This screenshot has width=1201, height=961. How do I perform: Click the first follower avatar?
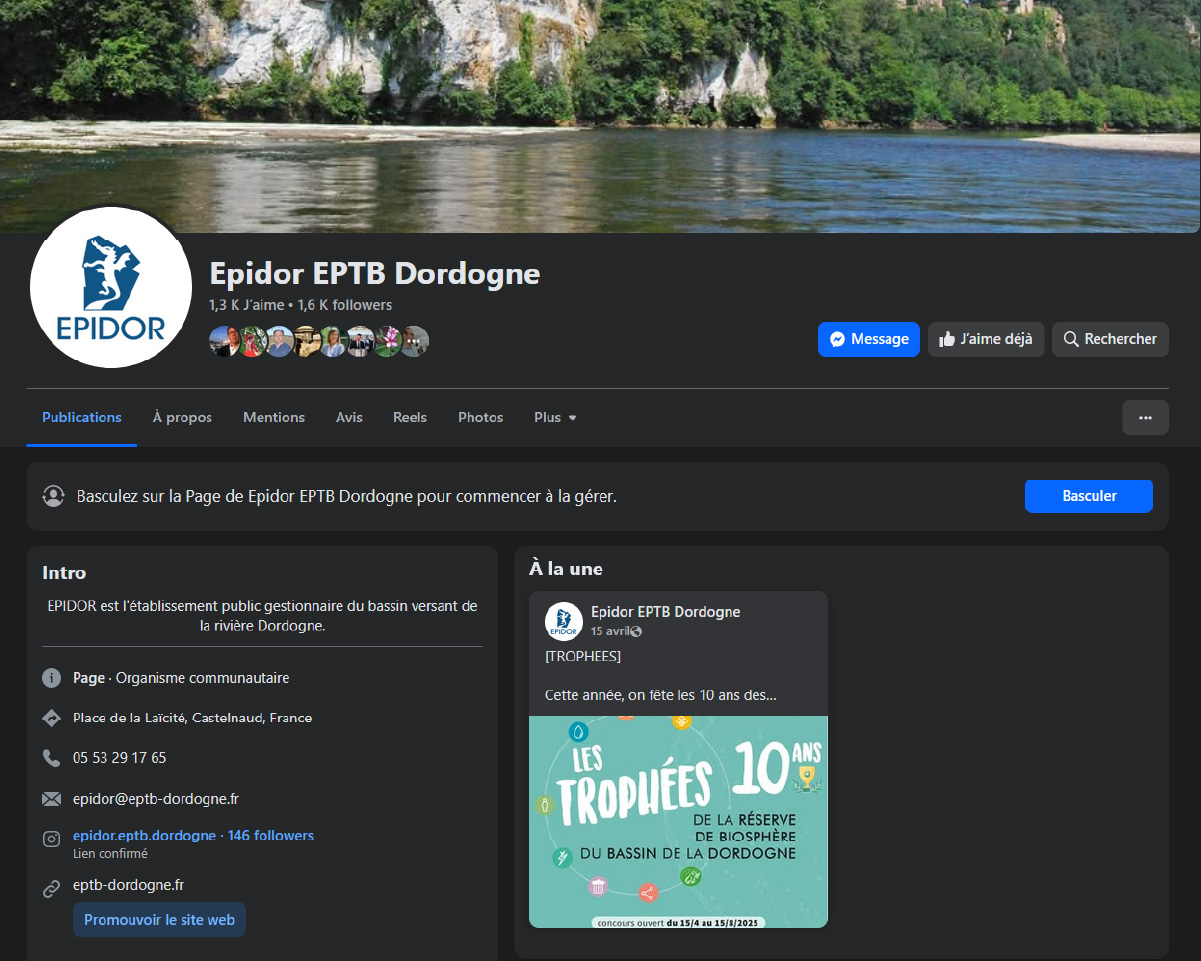click(x=224, y=341)
